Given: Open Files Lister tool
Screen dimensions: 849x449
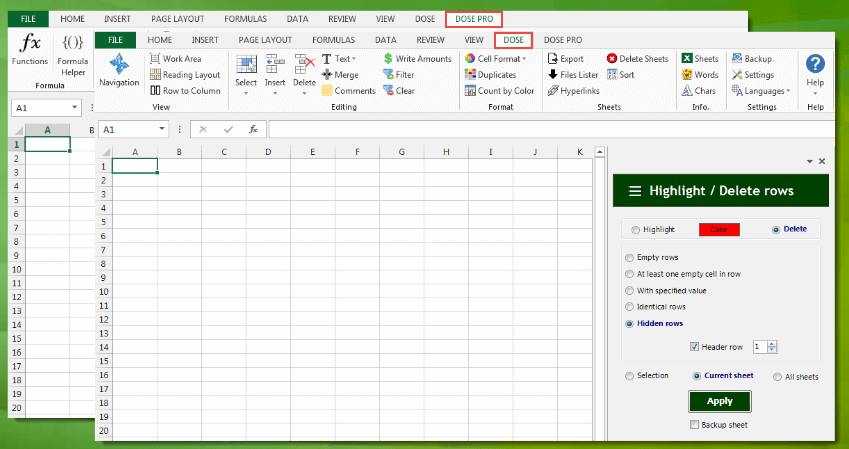Looking at the screenshot, I should click(x=573, y=75).
